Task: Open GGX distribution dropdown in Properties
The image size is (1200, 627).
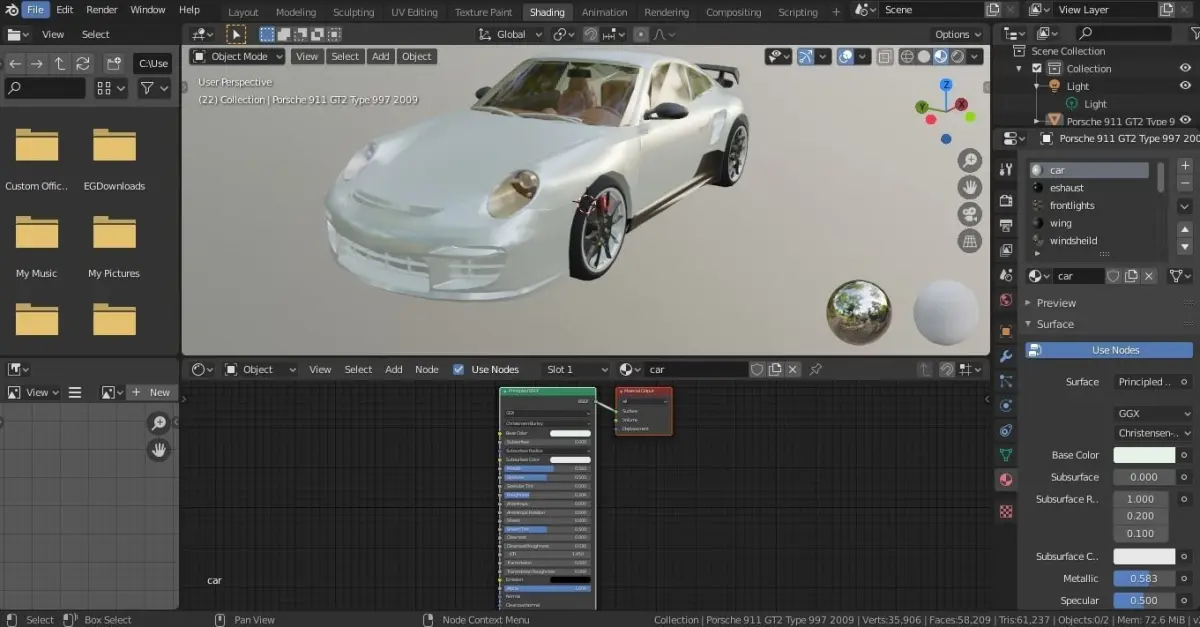Action: (1154, 413)
